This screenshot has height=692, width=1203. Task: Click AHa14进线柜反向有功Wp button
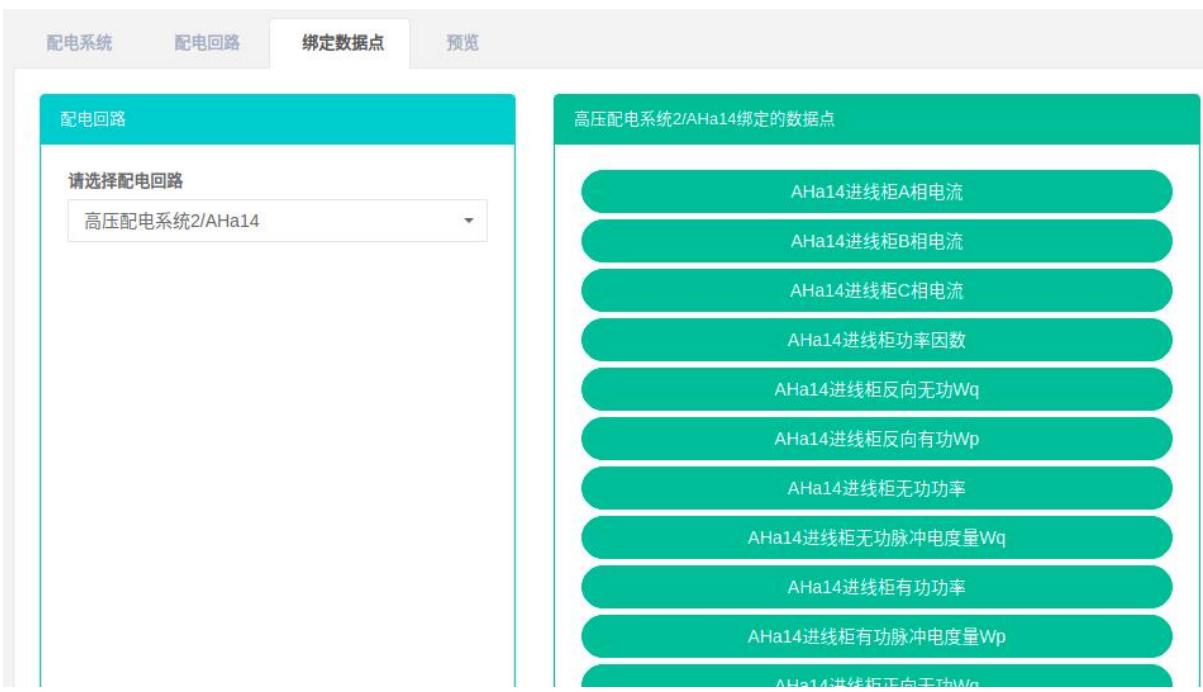coord(876,439)
